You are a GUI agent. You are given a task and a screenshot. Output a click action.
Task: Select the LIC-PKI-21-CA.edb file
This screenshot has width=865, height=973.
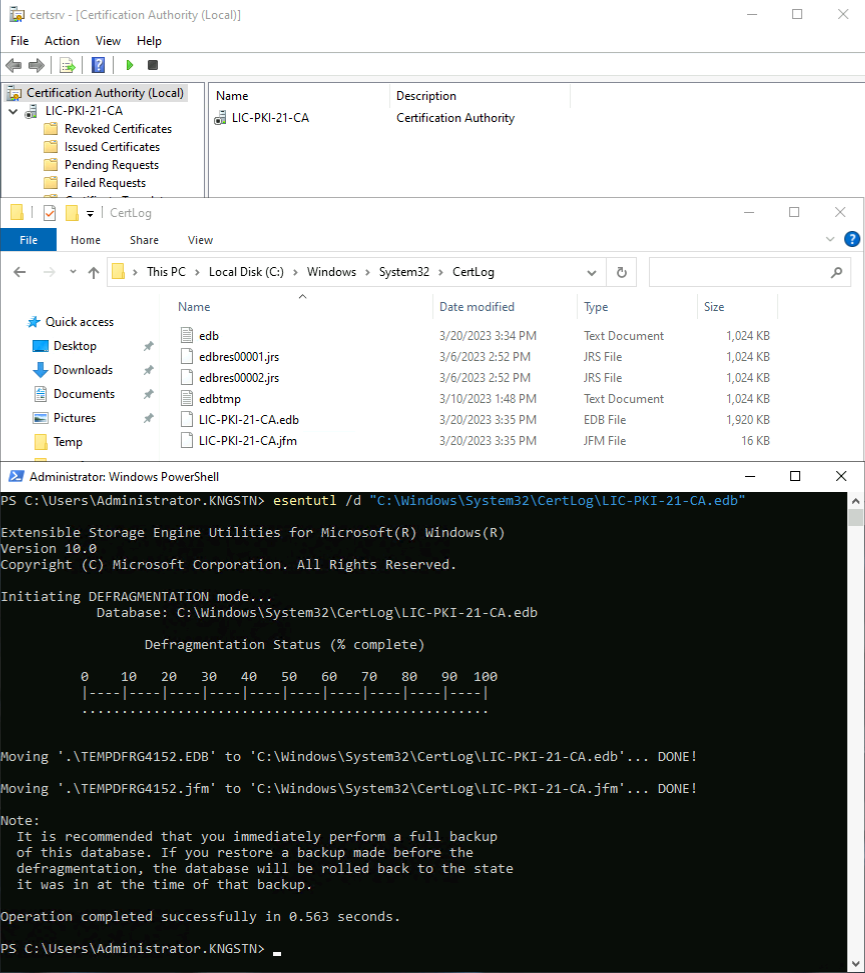[x=248, y=420]
